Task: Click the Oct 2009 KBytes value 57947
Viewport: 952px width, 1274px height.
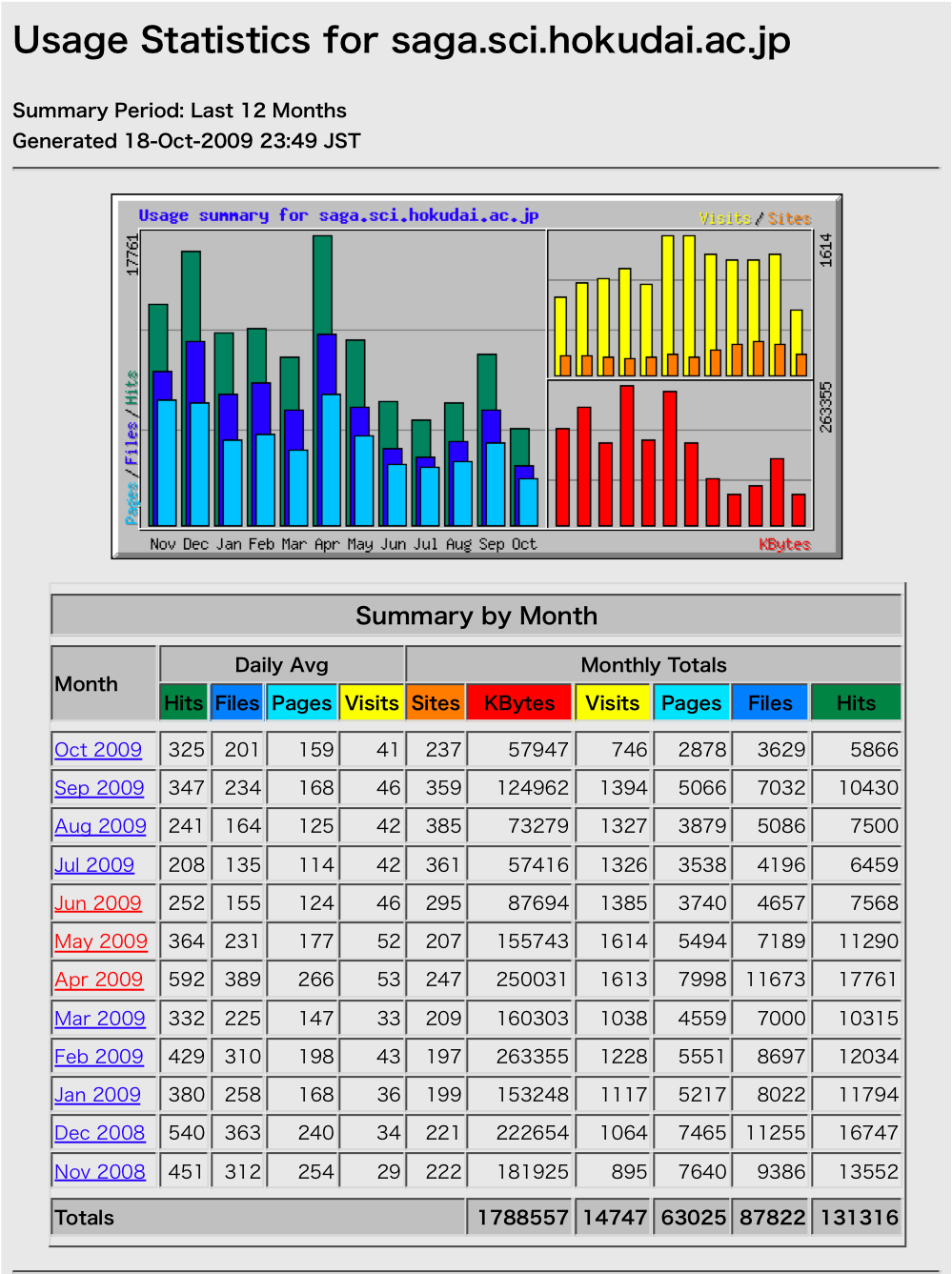Action: click(x=538, y=750)
